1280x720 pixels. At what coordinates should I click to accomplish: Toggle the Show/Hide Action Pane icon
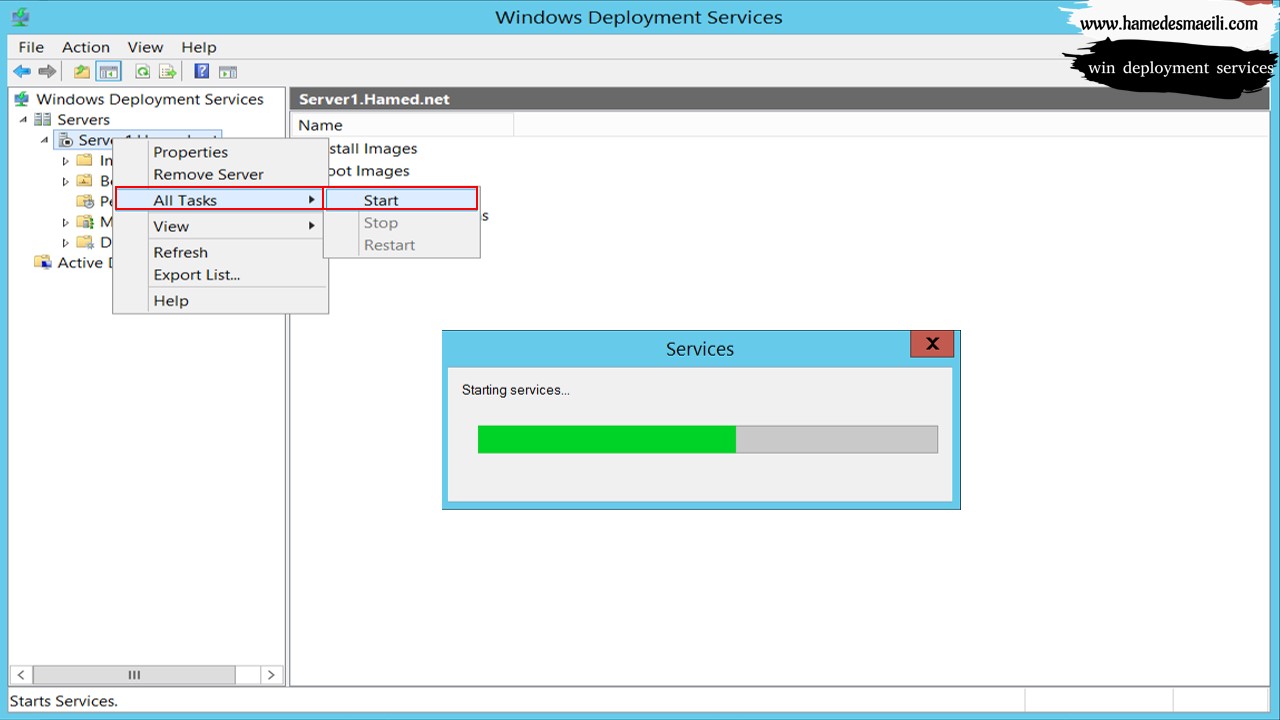(228, 72)
